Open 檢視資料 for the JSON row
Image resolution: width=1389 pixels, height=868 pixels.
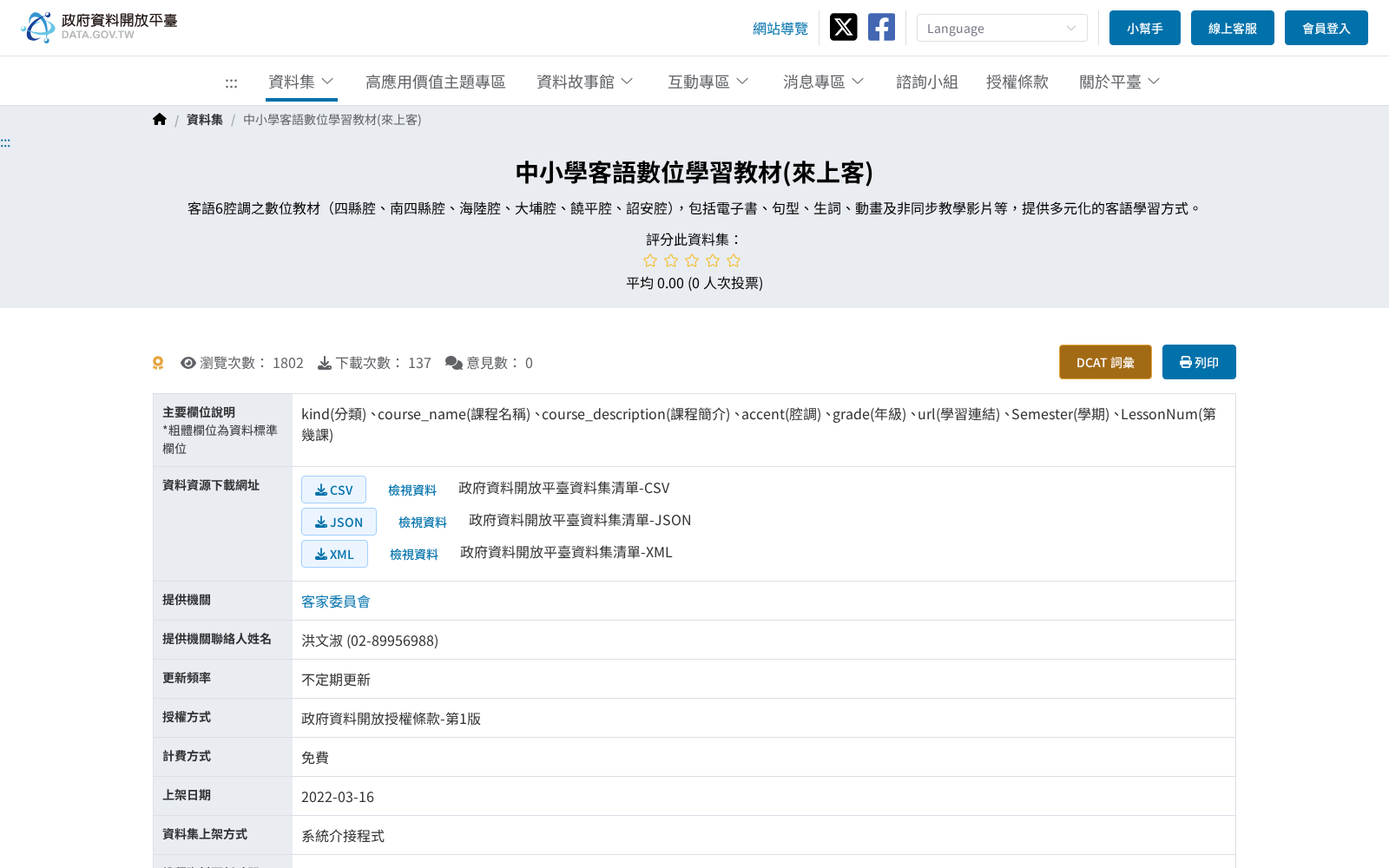click(x=423, y=523)
